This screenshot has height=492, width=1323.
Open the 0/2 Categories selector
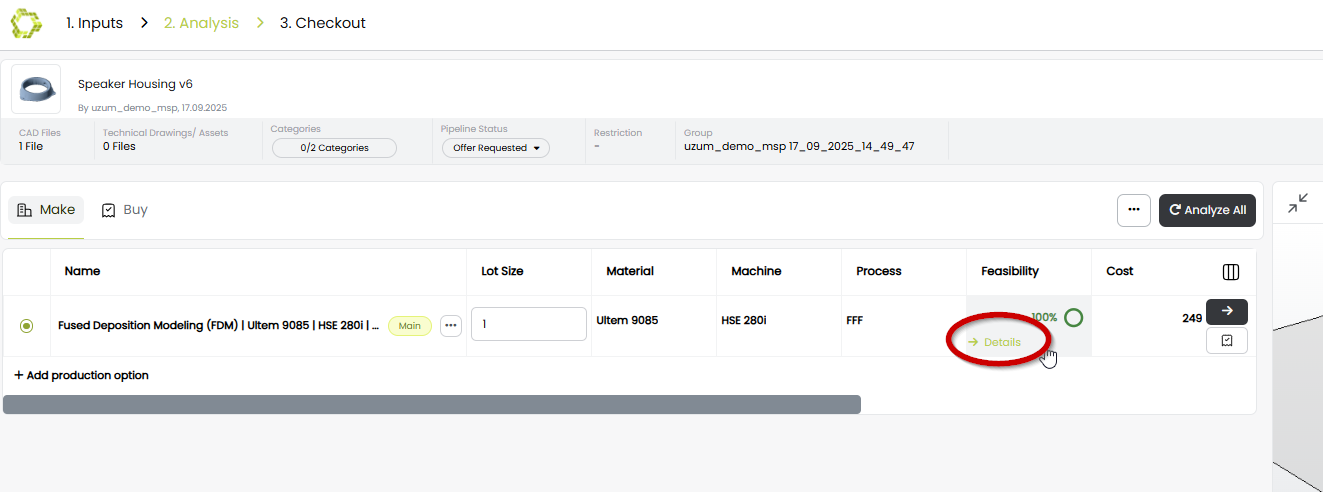click(x=334, y=148)
